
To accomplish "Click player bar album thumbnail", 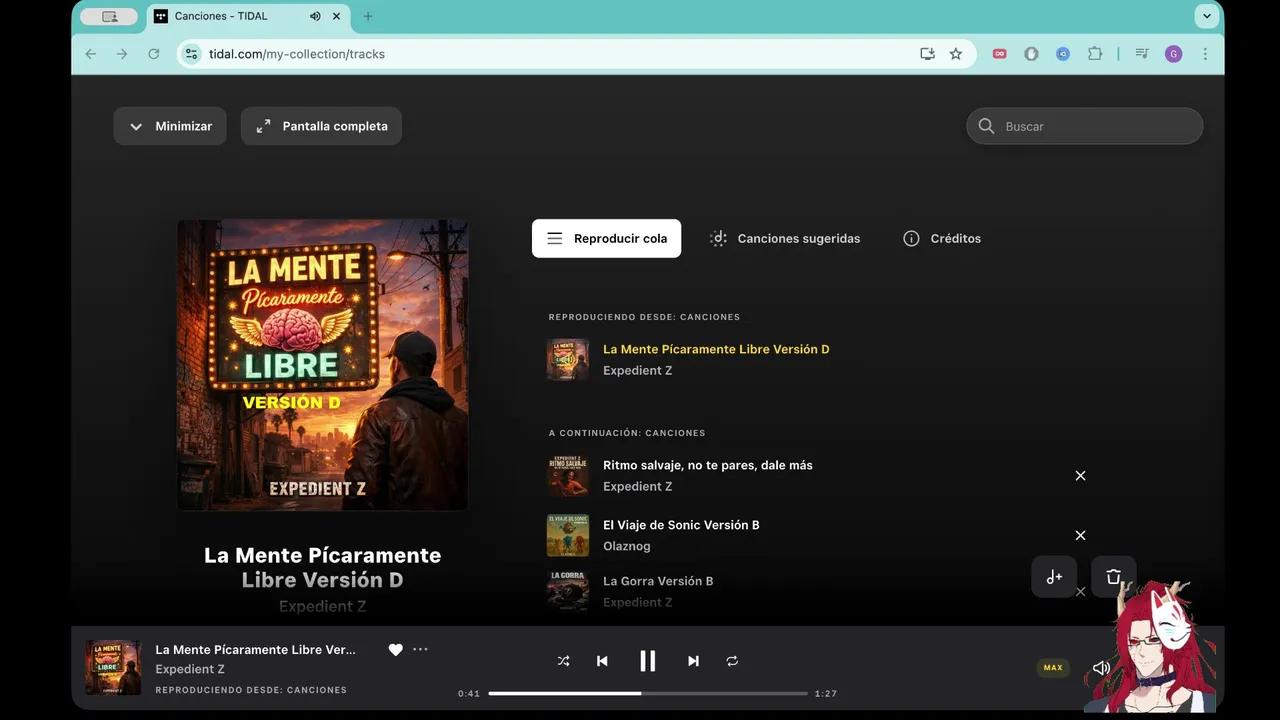I will click(x=113, y=668).
